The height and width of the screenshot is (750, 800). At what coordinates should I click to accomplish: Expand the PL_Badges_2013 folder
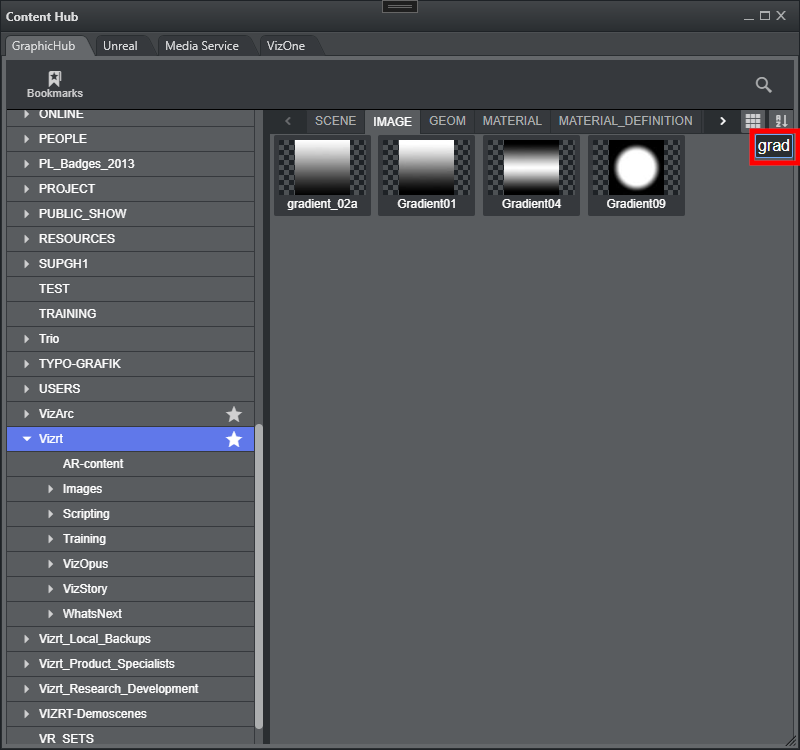coord(27,164)
